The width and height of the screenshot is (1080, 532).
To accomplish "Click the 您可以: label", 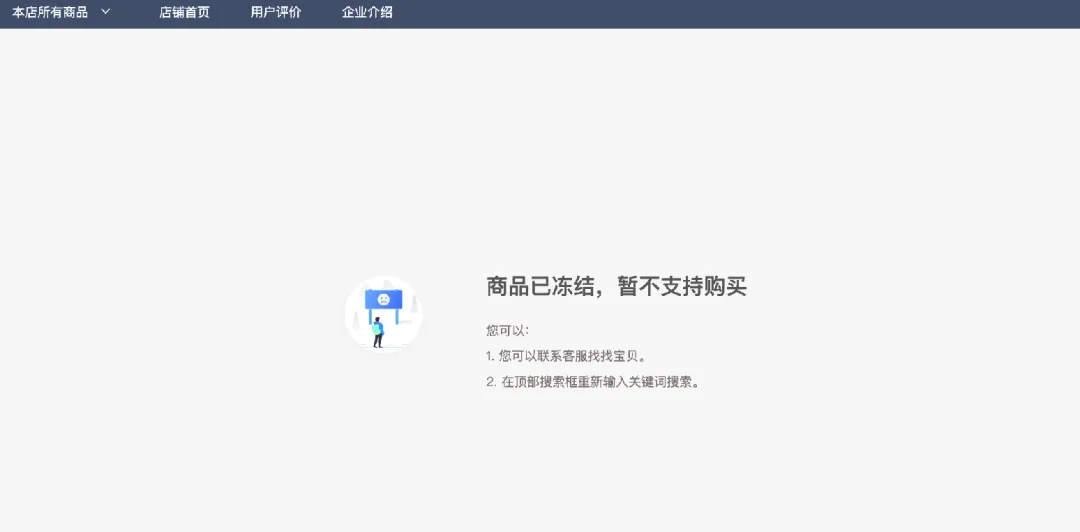I will tap(507, 330).
